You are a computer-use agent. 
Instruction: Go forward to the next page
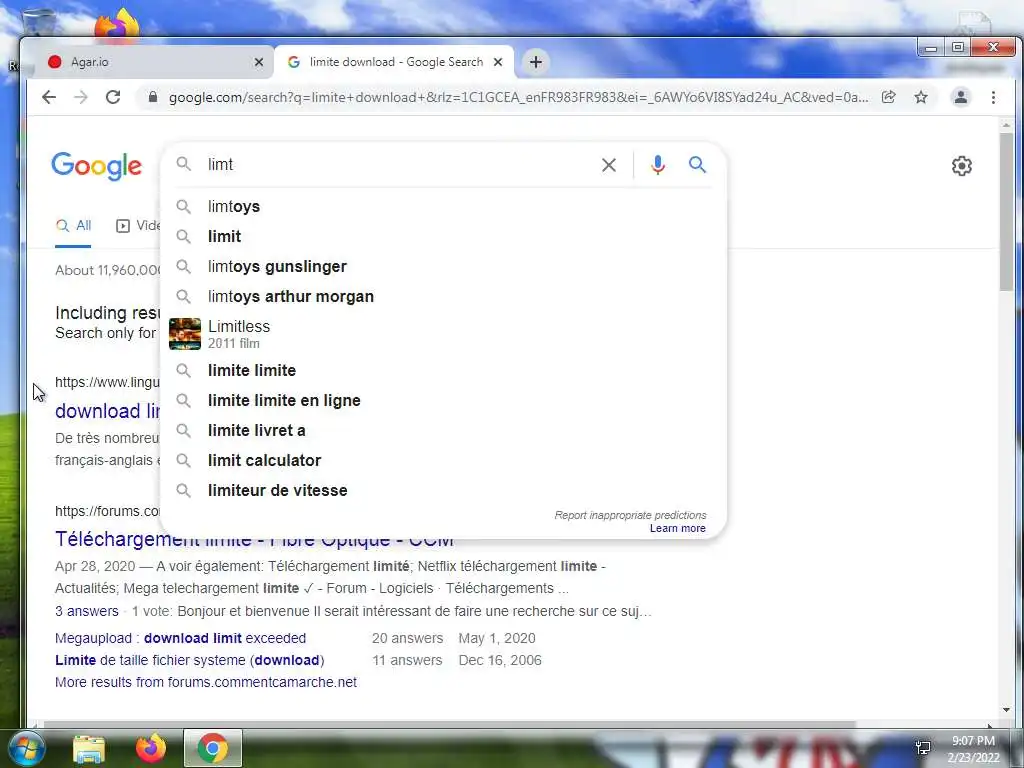point(80,97)
